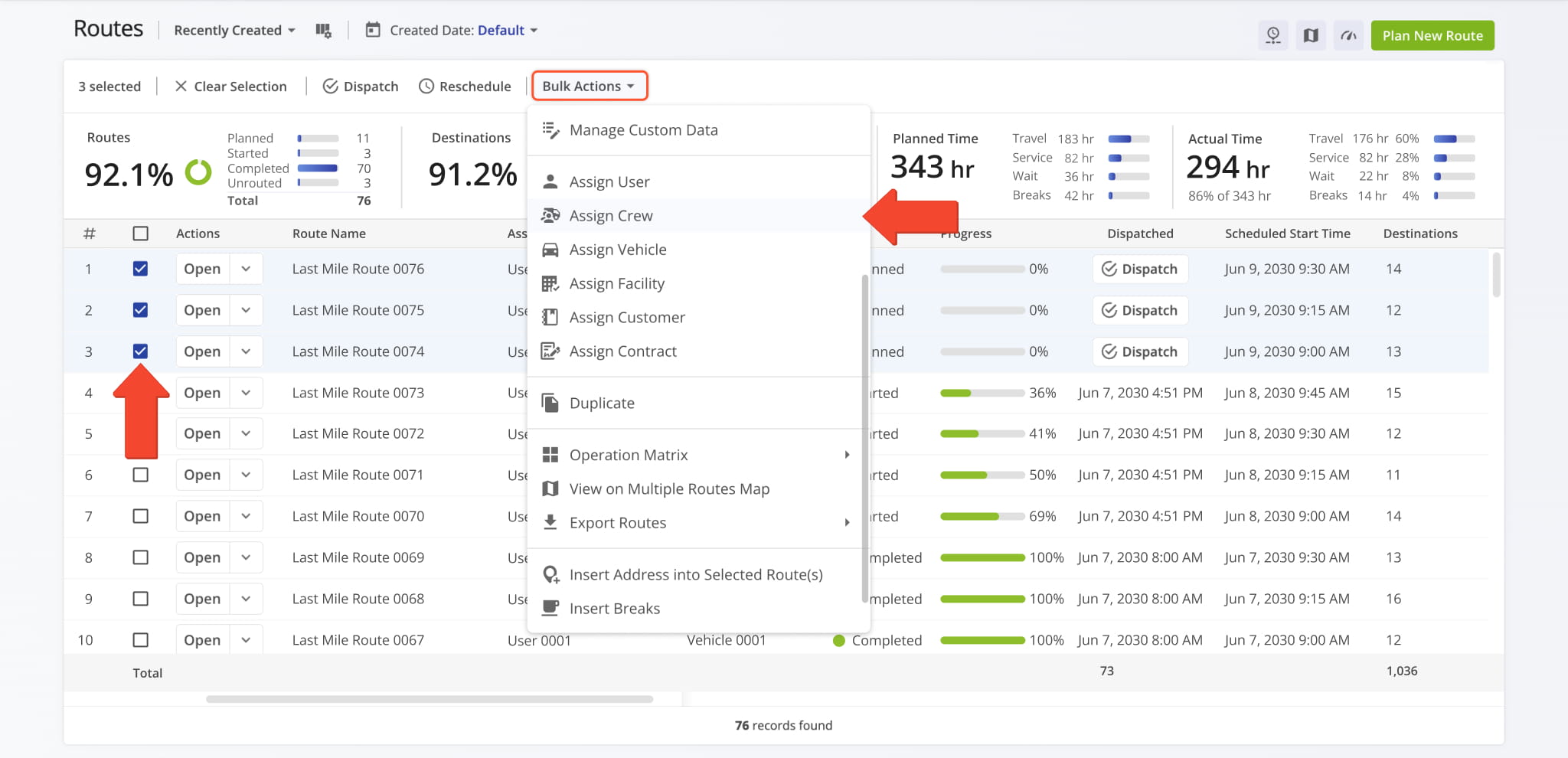Click the calendar icon for Created Date
1568x758 pixels.
pyautogui.click(x=373, y=31)
